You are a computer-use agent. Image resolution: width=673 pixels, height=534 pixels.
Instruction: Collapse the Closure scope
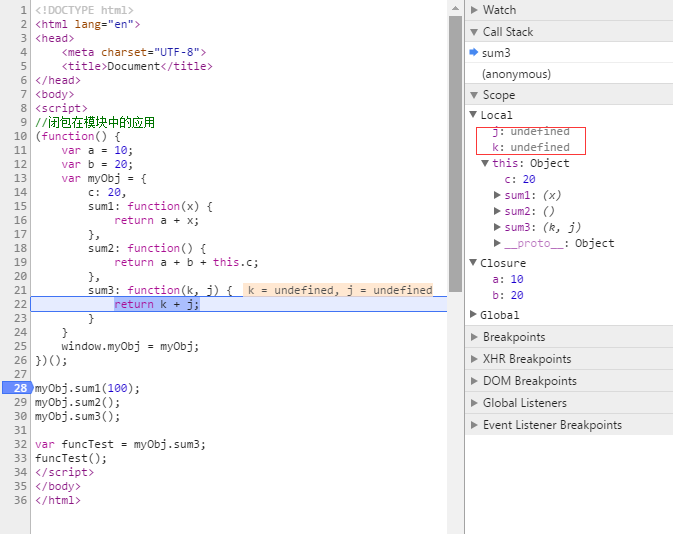(x=473, y=263)
